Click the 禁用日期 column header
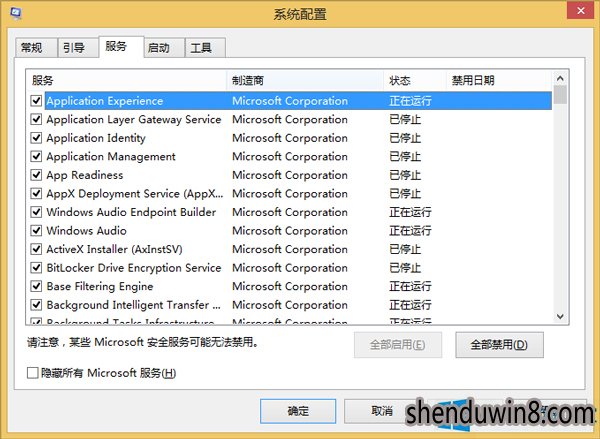The height and width of the screenshot is (439, 600). (499, 80)
